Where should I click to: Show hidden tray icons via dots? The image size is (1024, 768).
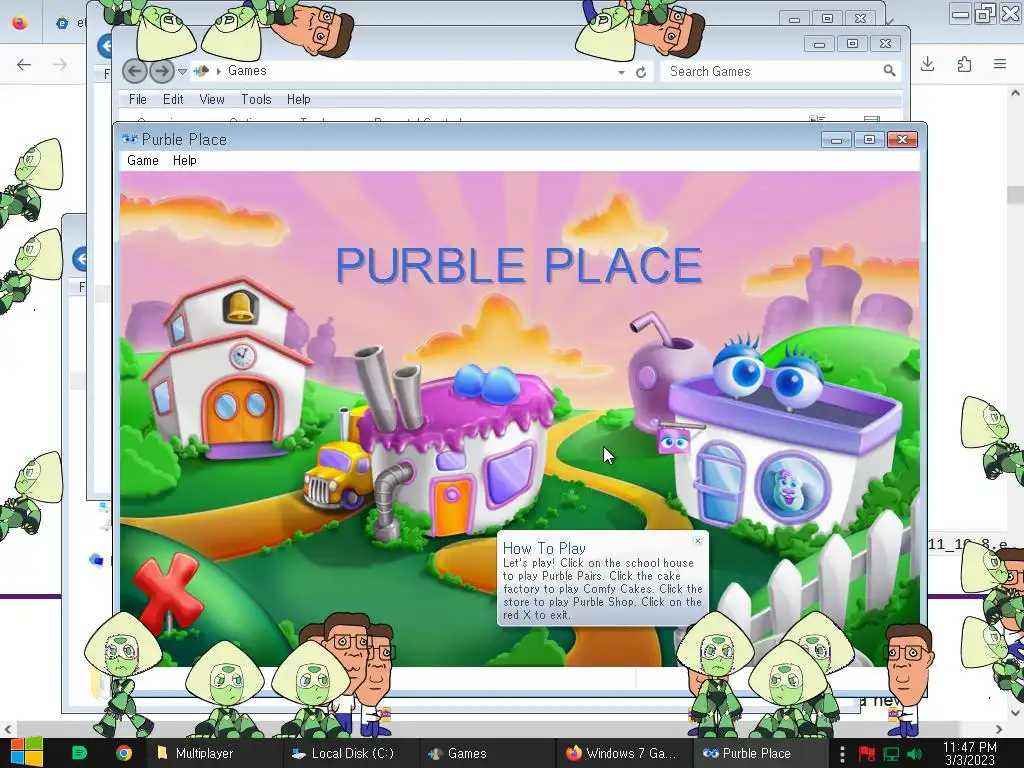pos(842,754)
